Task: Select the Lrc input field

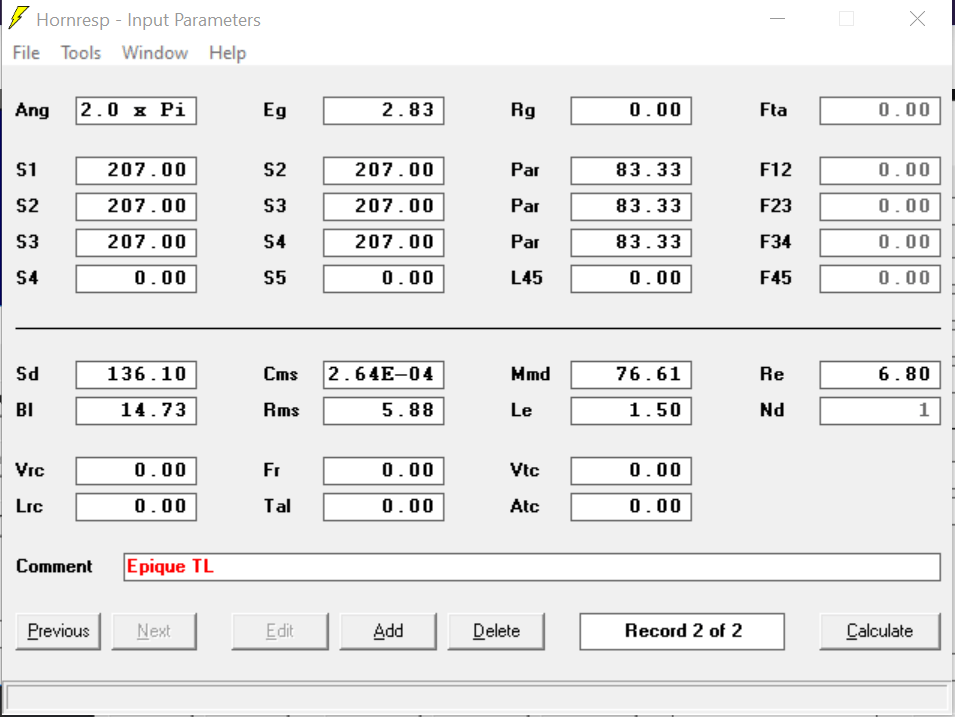Action: pos(136,507)
